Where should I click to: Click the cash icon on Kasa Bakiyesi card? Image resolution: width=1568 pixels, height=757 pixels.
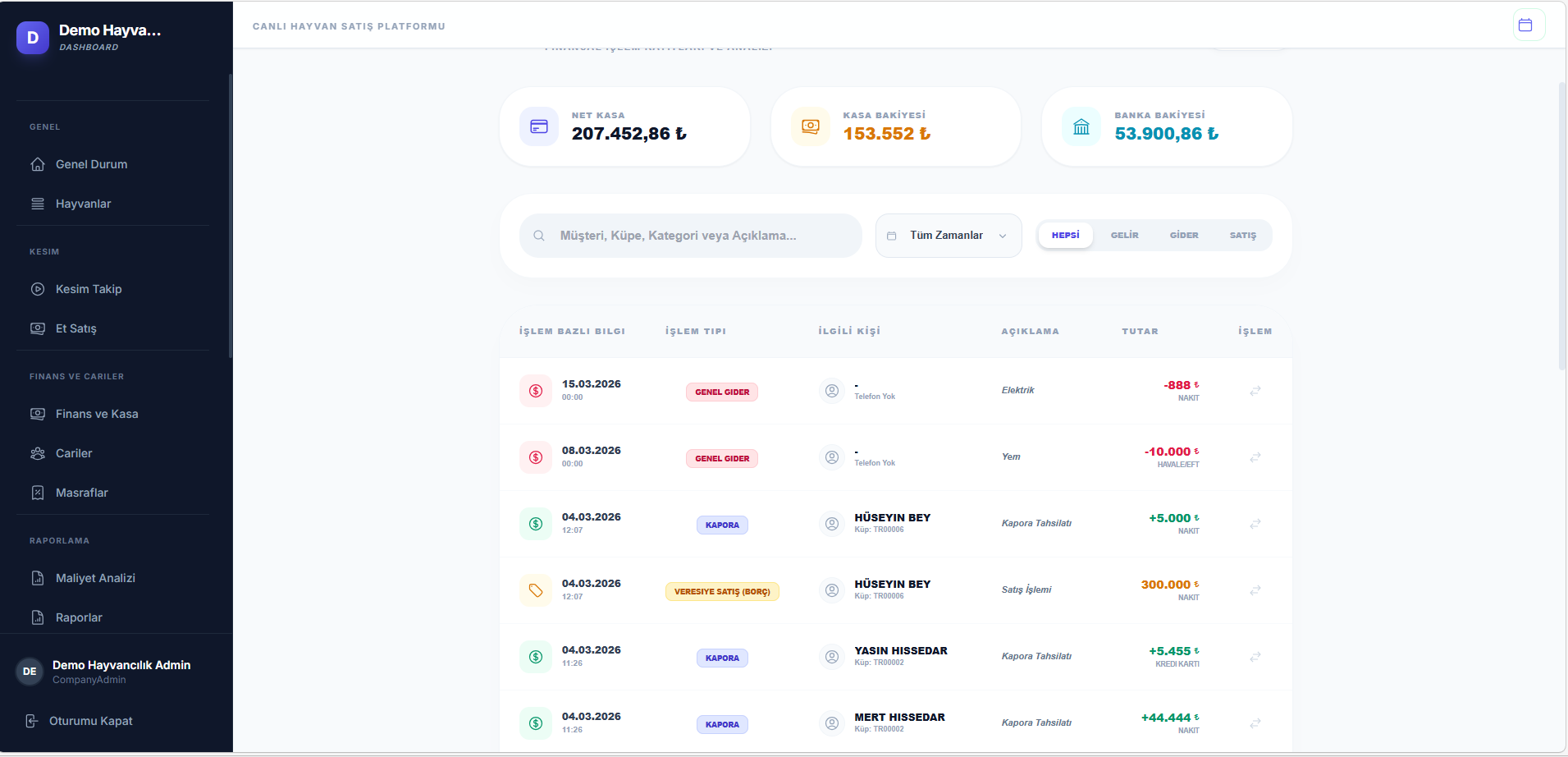tap(810, 127)
